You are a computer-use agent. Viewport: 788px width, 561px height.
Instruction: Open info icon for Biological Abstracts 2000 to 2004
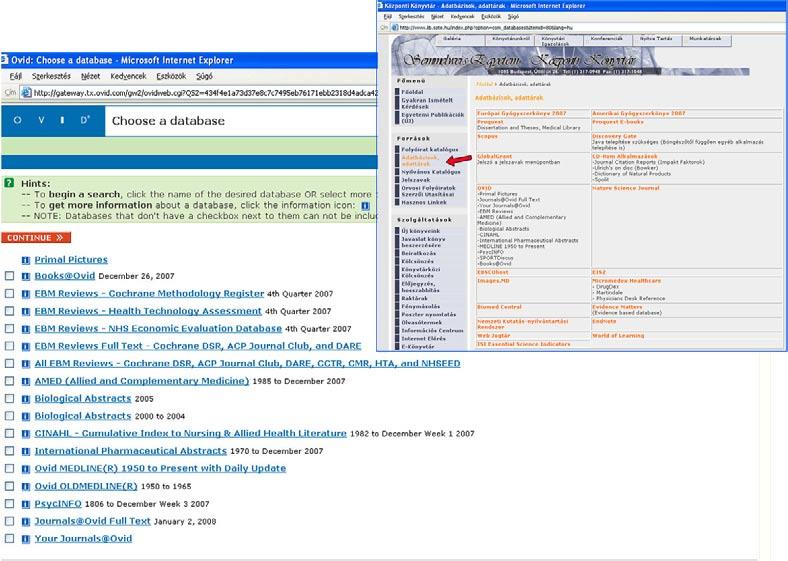coord(26,416)
